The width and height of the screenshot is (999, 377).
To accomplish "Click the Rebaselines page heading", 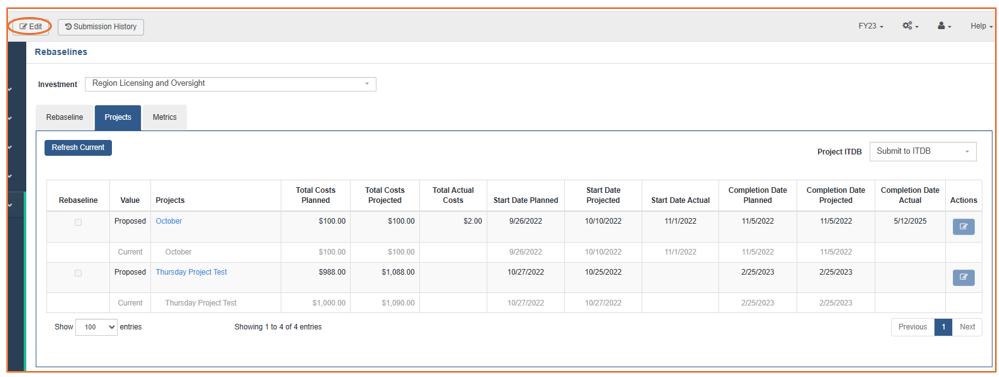I will pyautogui.click(x=61, y=52).
